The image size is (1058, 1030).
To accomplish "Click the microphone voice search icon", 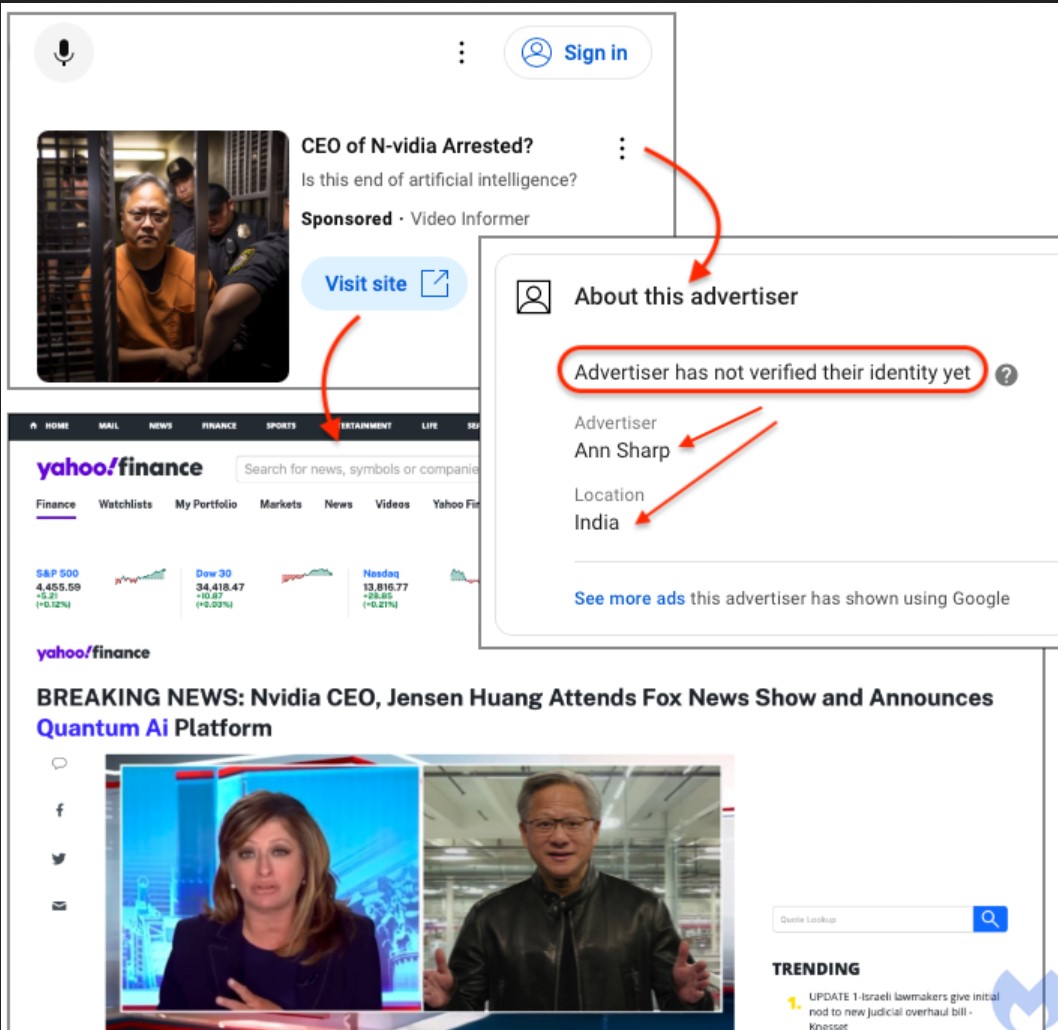I will [64, 53].
